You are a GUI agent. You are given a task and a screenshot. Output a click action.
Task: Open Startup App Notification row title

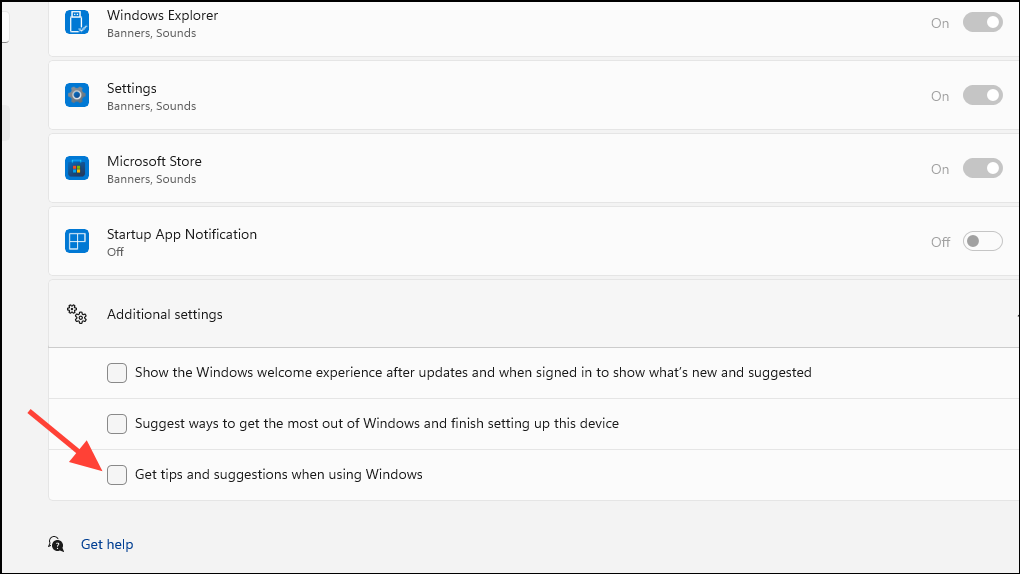point(181,234)
